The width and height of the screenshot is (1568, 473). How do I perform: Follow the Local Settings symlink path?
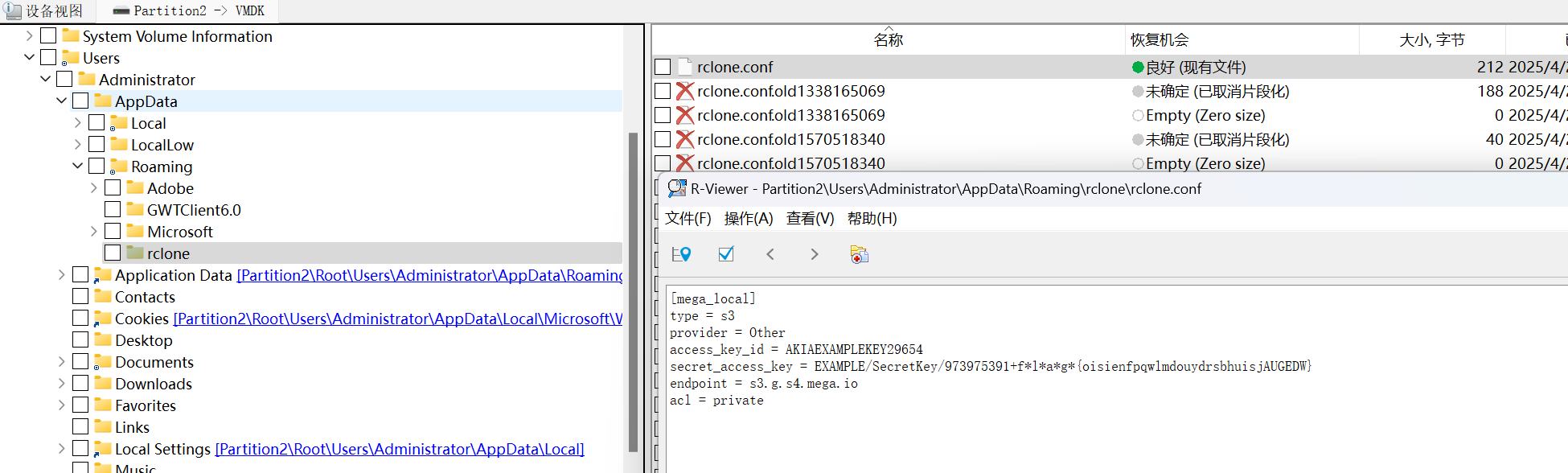(400, 449)
